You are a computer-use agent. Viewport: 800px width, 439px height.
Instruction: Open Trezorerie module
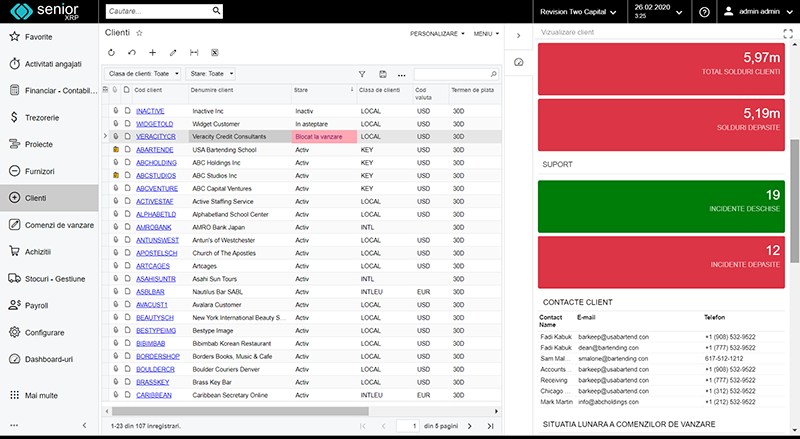coord(49,117)
